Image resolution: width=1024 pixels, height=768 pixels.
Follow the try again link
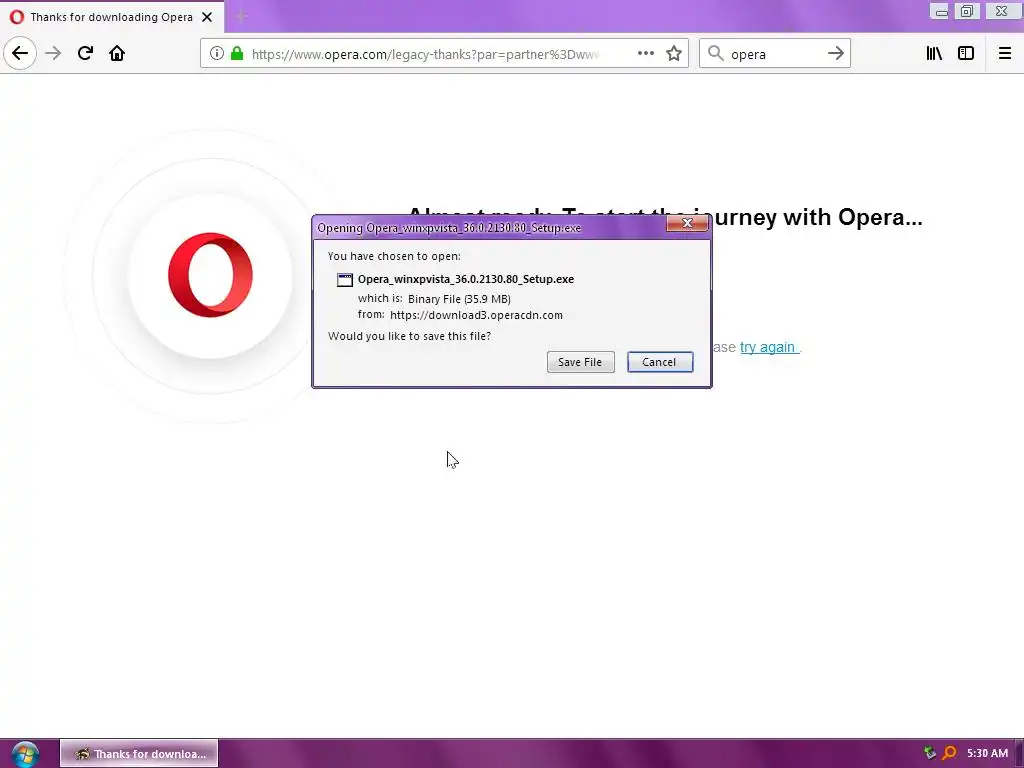pos(769,347)
